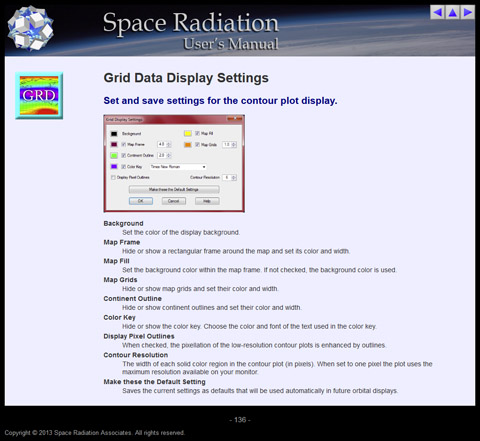The height and width of the screenshot is (441, 480).
Task: Click the bold 'Continent Outline' term
Action: click(133, 299)
